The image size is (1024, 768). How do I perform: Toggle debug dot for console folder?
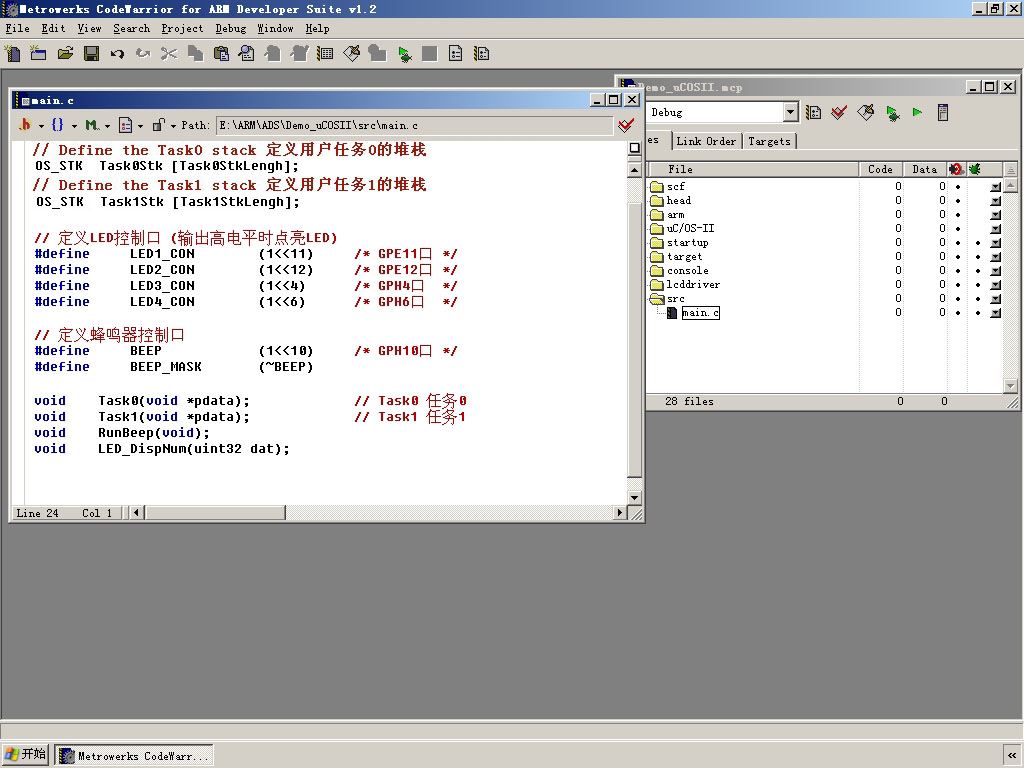point(978,270)
